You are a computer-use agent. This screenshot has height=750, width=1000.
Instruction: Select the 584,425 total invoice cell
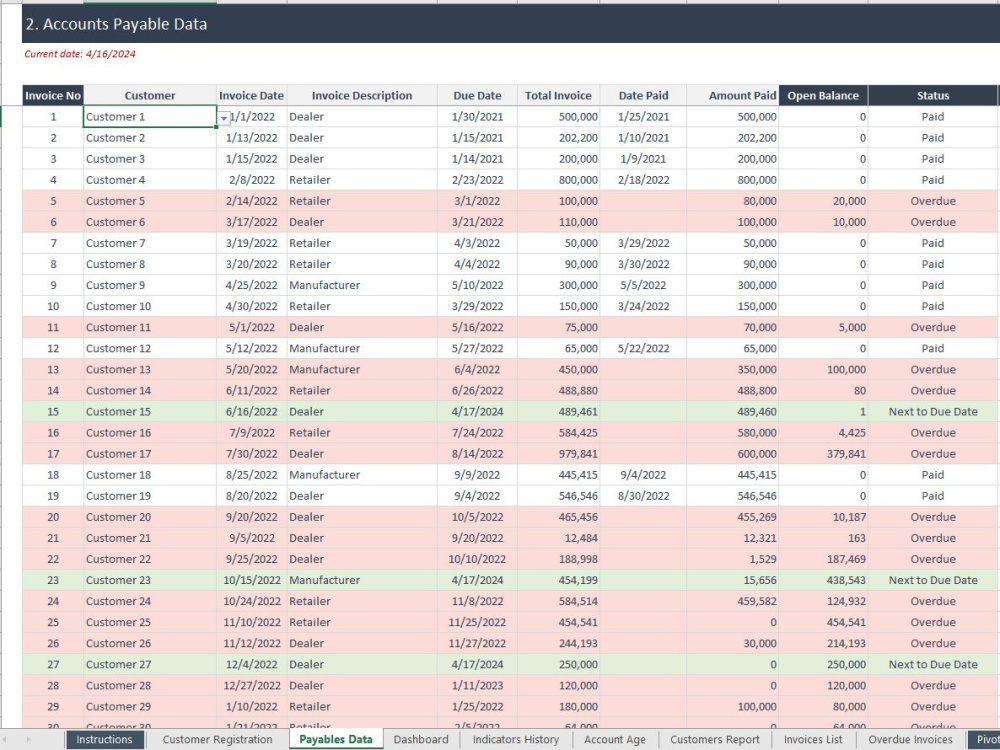pos(558,432)
